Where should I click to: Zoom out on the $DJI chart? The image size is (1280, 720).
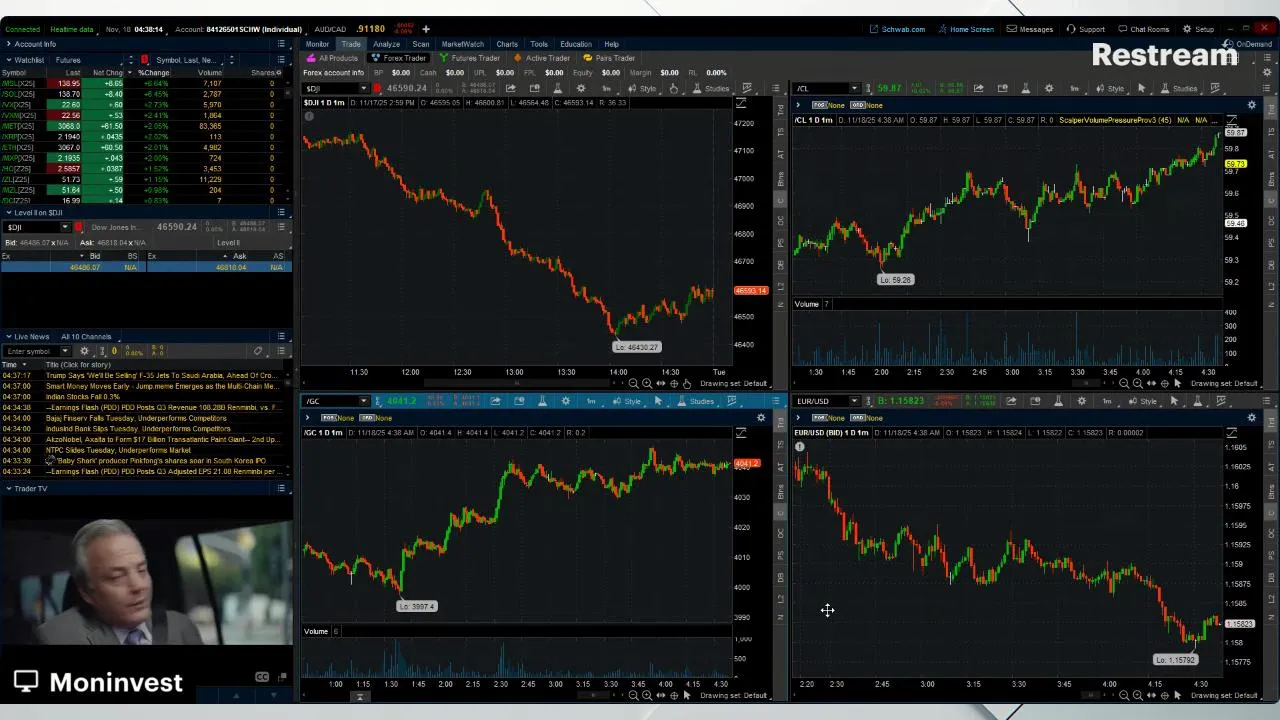(x=634, y=383)
